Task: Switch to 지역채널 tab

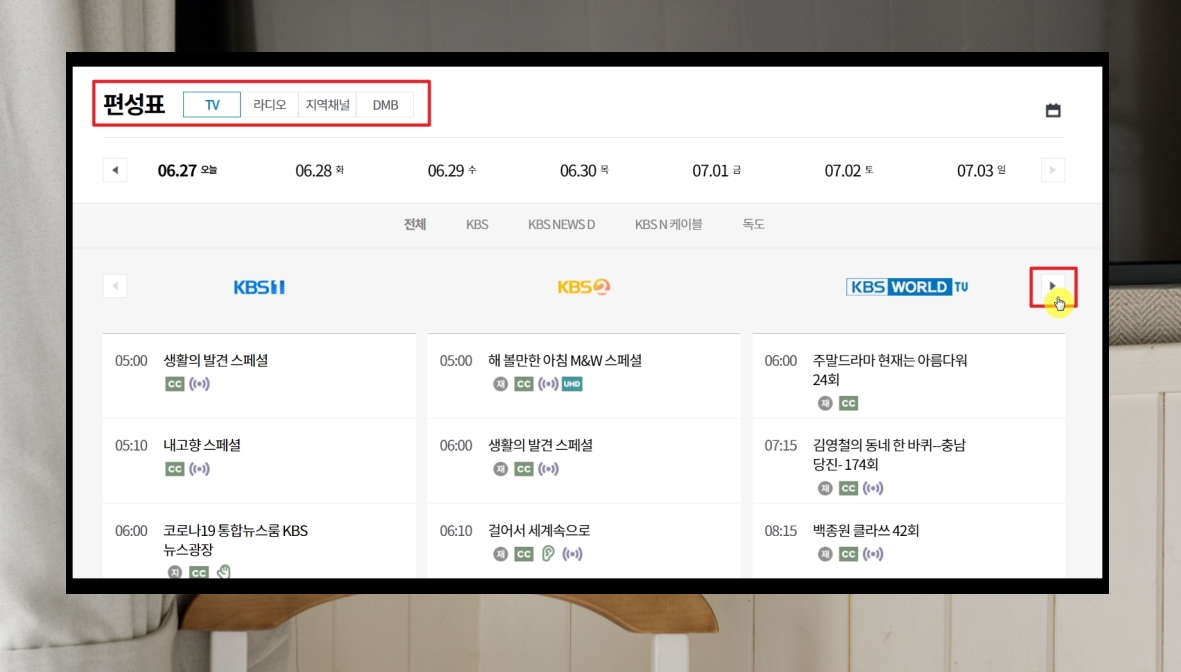Action: click(328, 105)
